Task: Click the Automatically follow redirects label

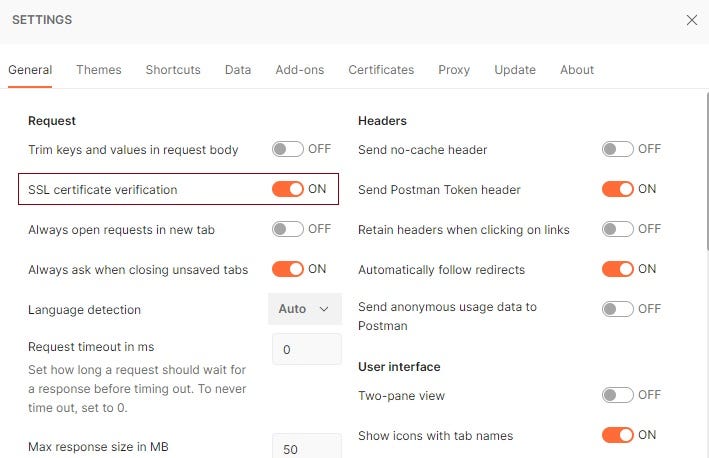Action: coord(441,270)
